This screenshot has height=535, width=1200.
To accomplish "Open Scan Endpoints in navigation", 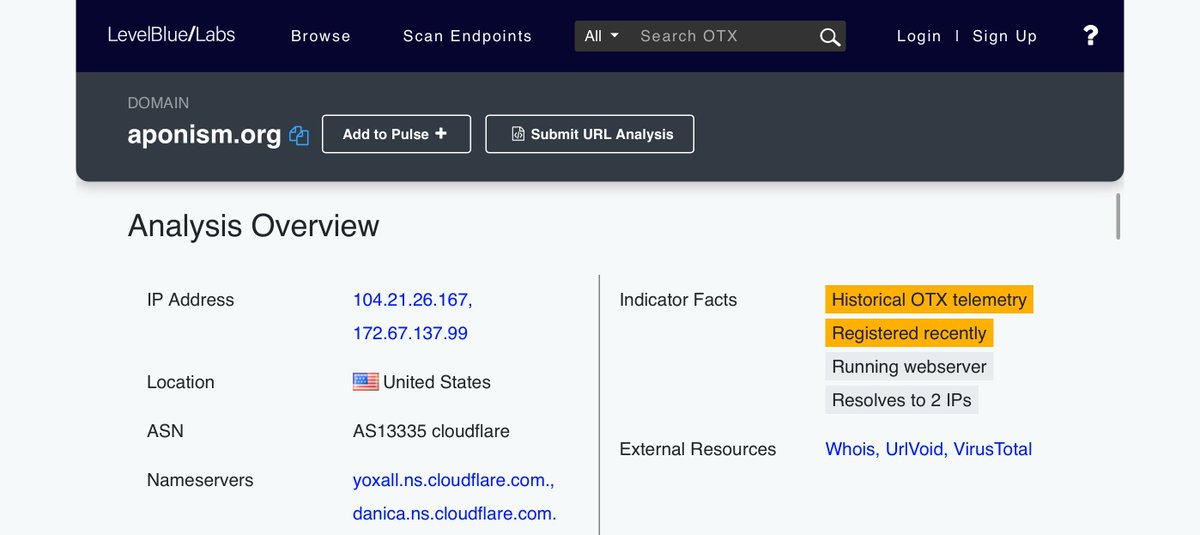I will pyautogui.click(x=467, y=36).
